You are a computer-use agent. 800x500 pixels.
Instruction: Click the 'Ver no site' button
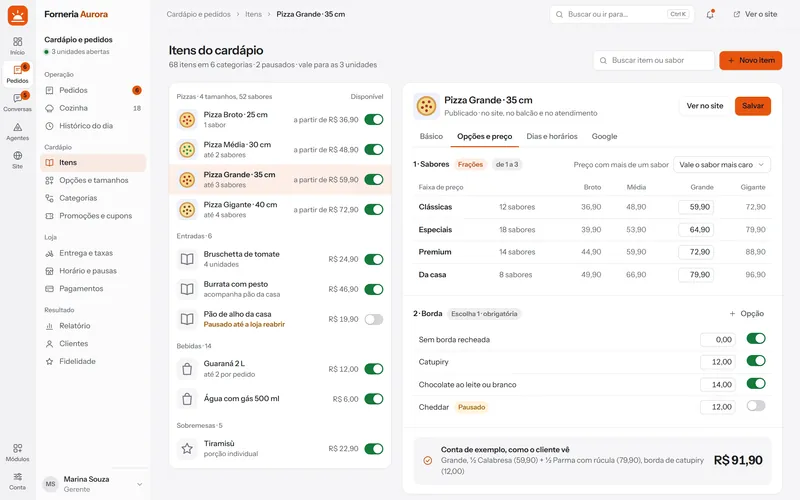(x=705, y=106)
